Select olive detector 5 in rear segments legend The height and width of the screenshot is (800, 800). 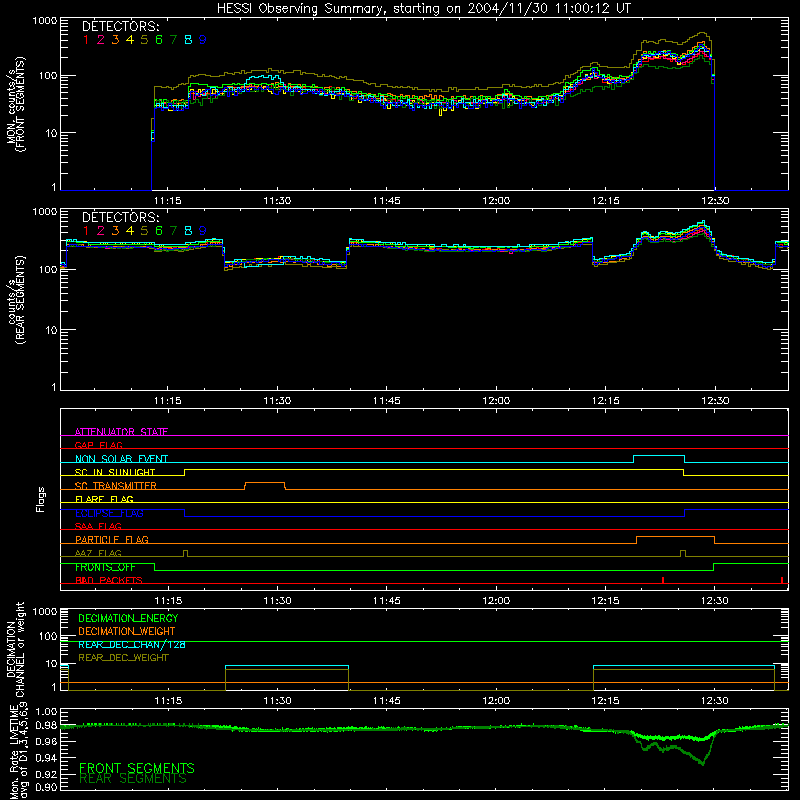[144, 231]
